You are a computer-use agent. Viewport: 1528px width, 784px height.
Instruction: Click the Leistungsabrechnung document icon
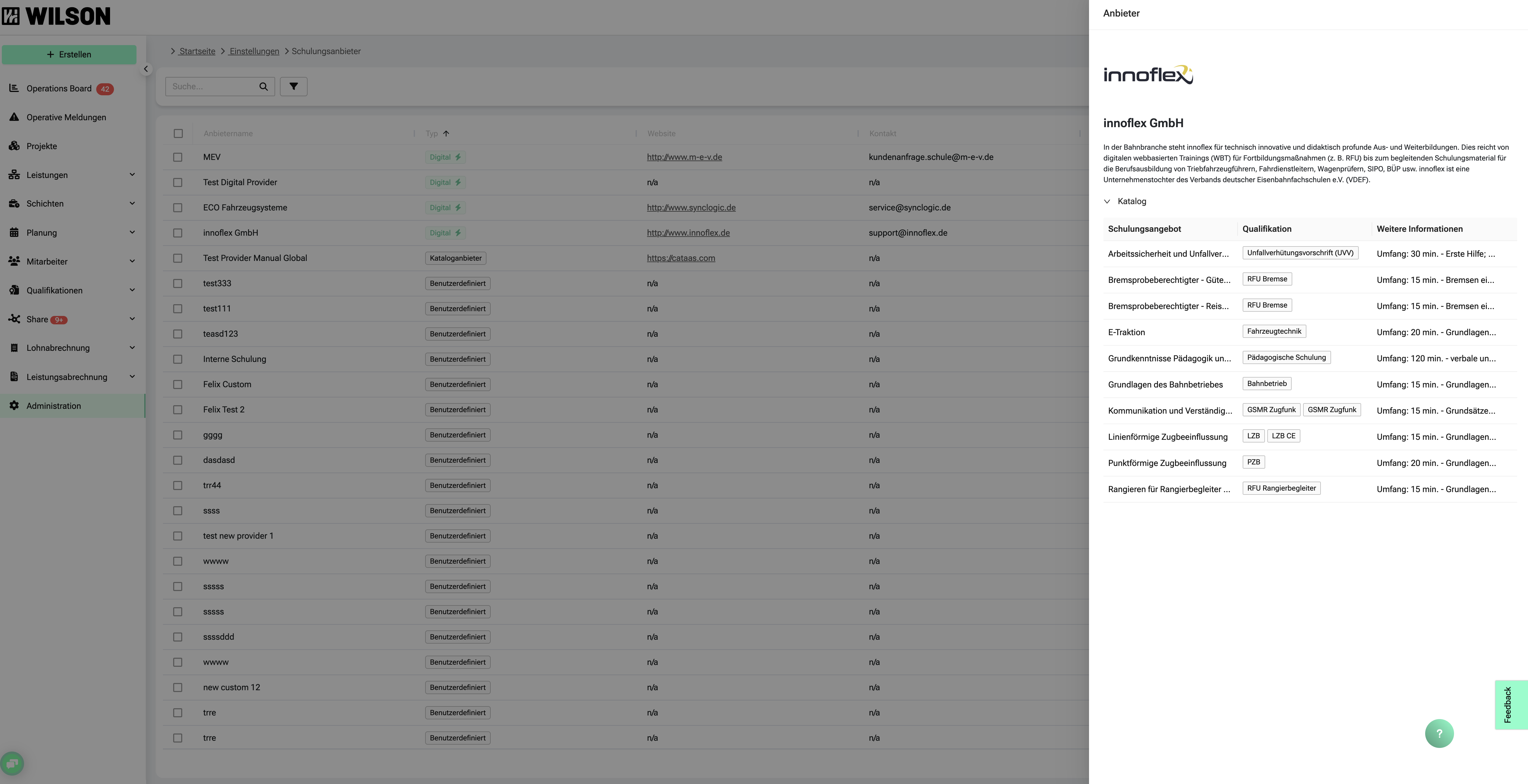pos(14,377)
